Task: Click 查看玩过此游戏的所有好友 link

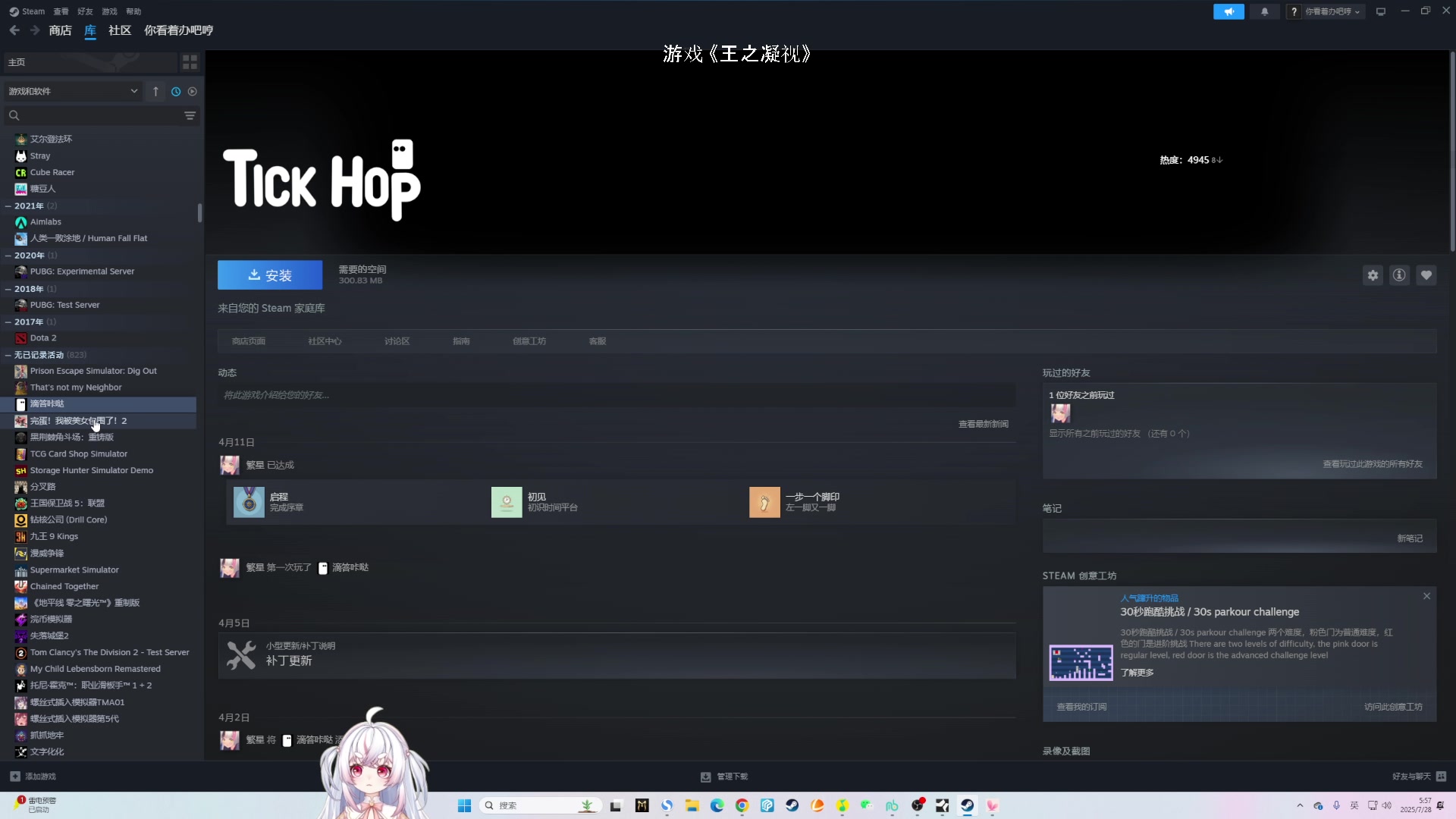Action: 1373,464
